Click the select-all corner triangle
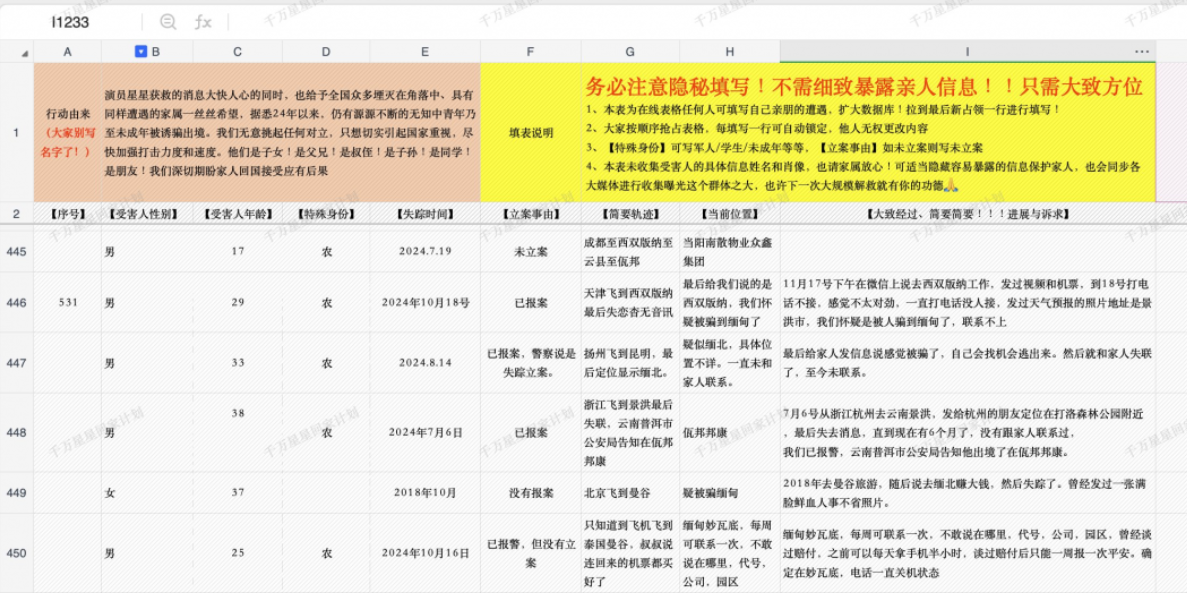1187x593 pixels. 25,53
